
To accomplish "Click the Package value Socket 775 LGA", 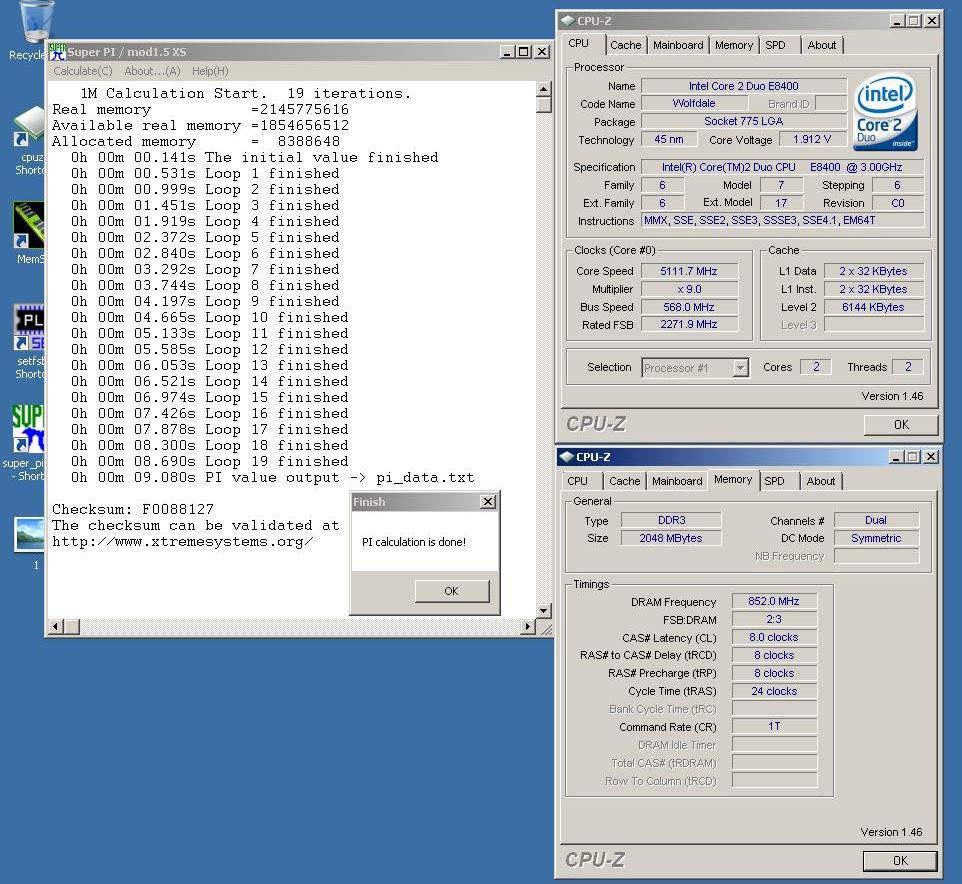I will 744,121.
